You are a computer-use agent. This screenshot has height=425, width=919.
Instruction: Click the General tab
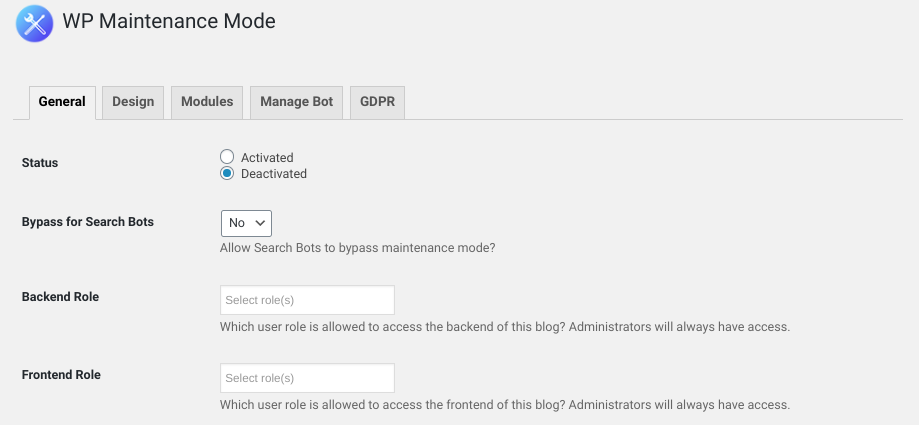coord(62,102)
